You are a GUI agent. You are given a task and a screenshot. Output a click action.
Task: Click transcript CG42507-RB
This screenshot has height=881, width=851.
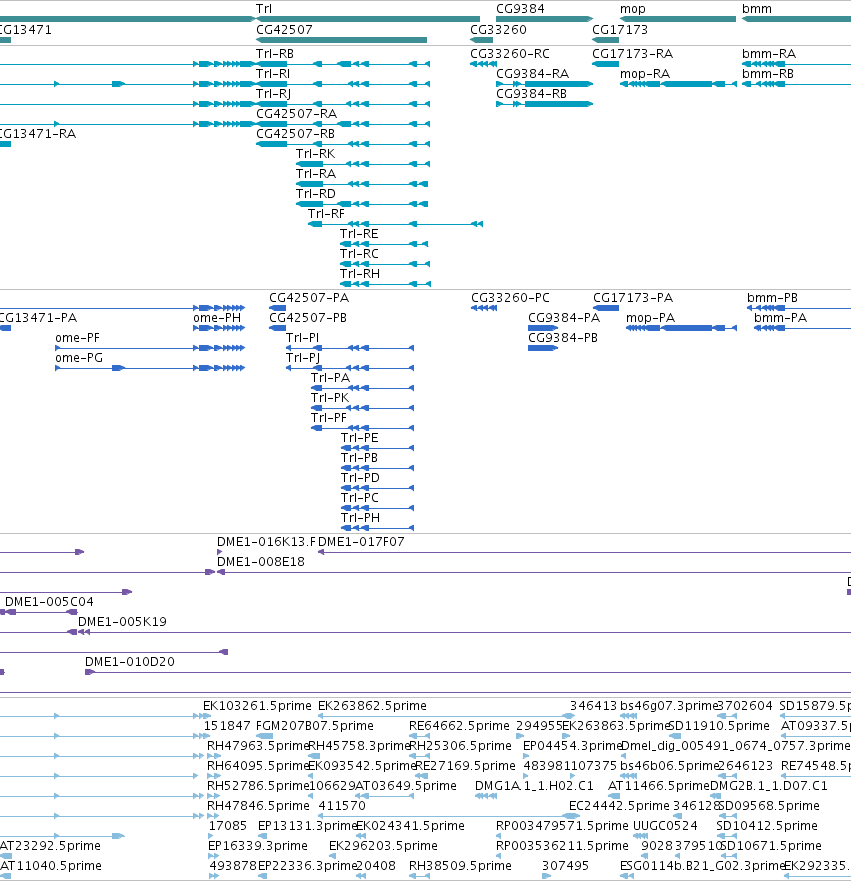click(x=295, y=134)
